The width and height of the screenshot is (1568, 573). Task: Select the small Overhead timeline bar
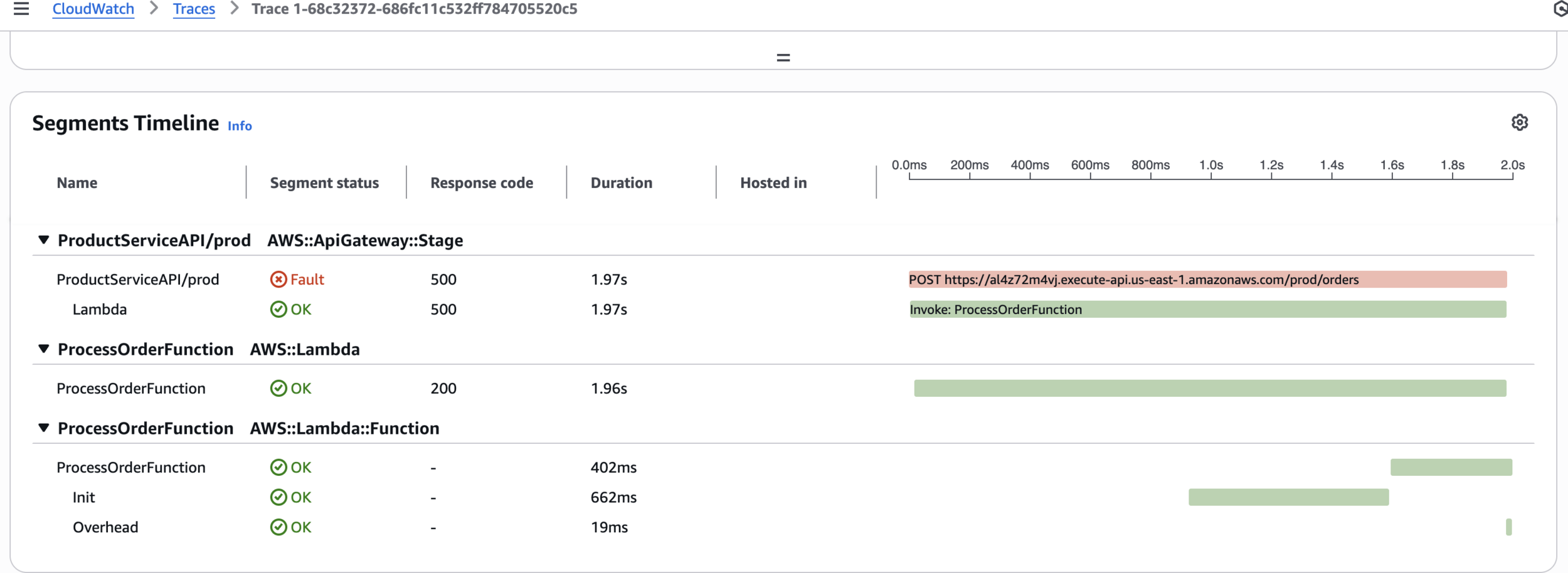click(x=1508, y=527)
